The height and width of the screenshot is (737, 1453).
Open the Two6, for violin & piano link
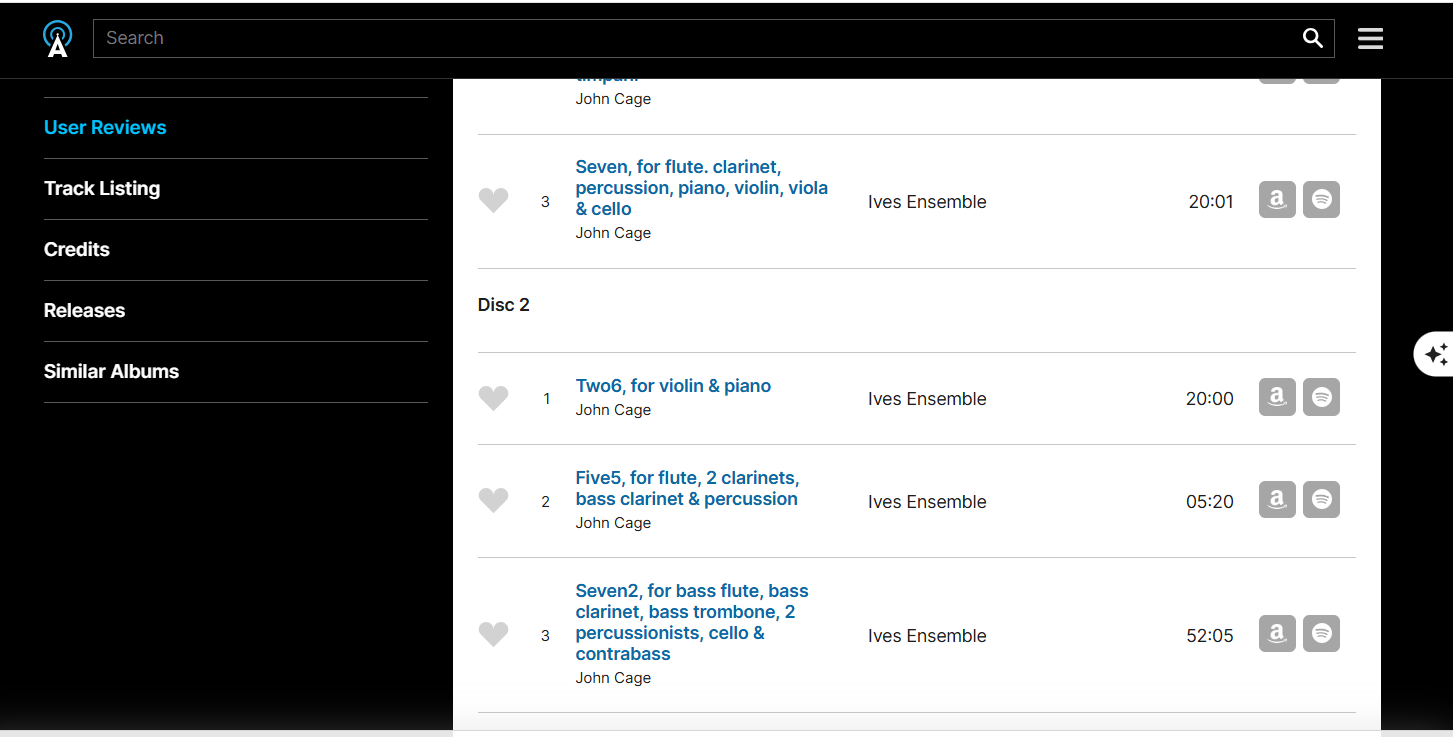[x=673, y=386]
